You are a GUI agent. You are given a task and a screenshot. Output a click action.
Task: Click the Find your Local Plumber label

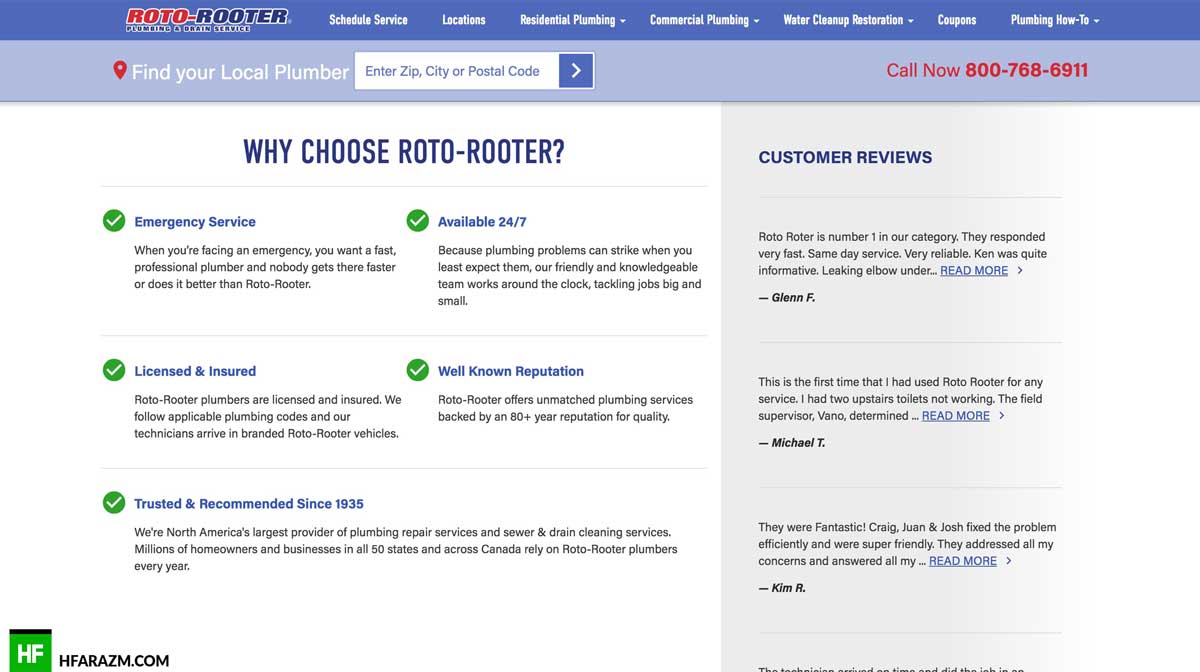240,72
